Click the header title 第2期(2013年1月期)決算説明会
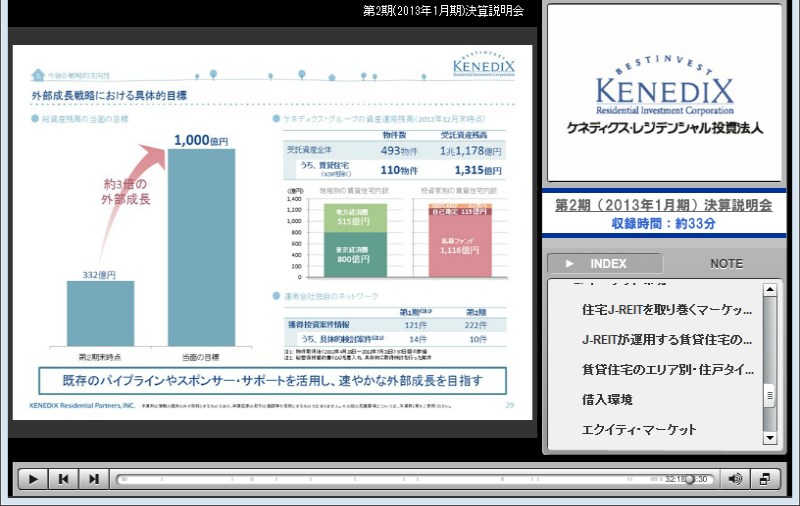 pyautogui.click(x=443, y=11)
